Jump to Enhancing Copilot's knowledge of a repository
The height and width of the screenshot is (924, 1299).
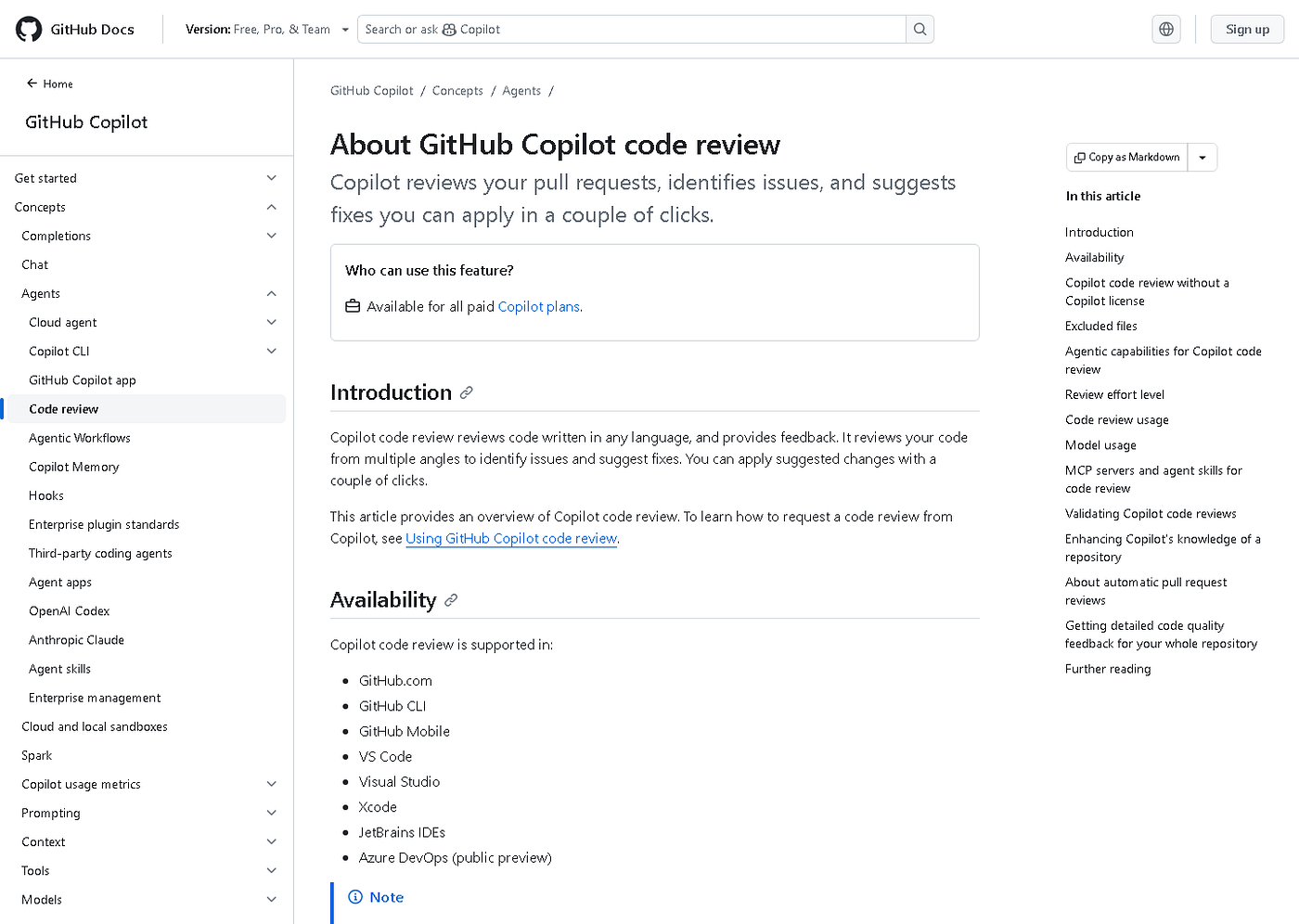tap(1163, 547)
